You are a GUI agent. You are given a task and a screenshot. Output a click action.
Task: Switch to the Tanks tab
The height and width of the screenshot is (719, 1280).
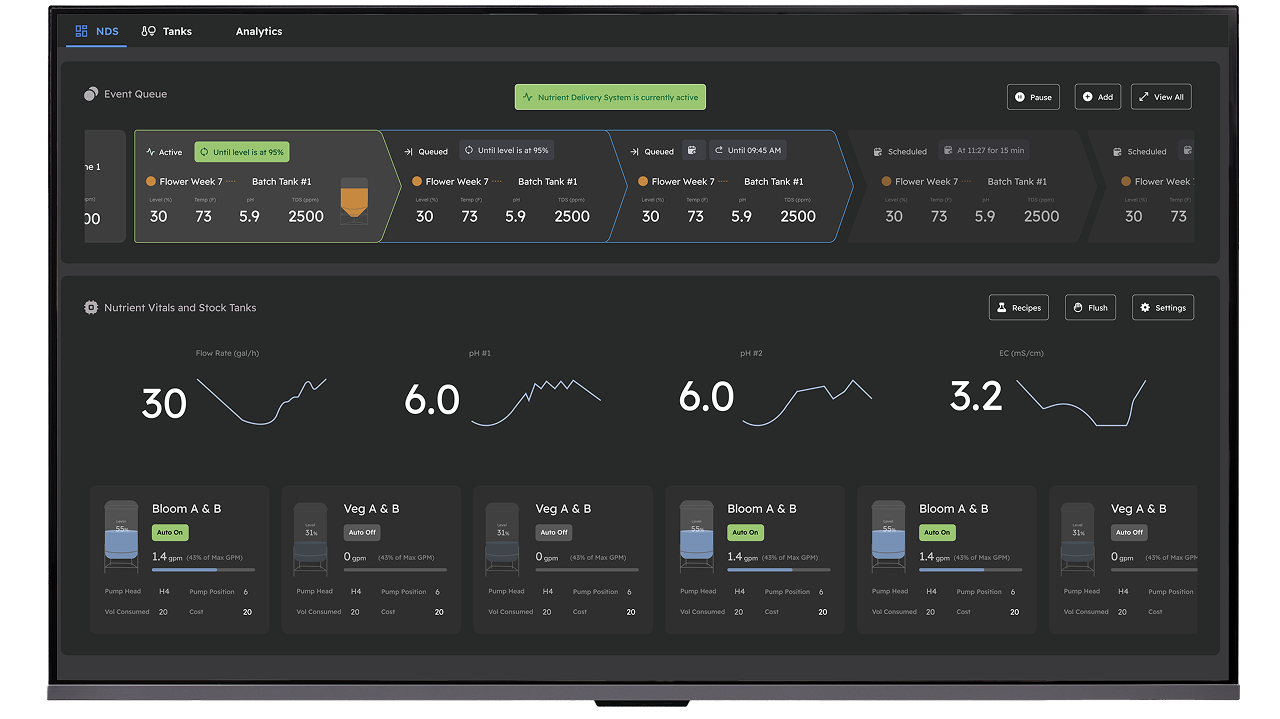tap(167, 31)
